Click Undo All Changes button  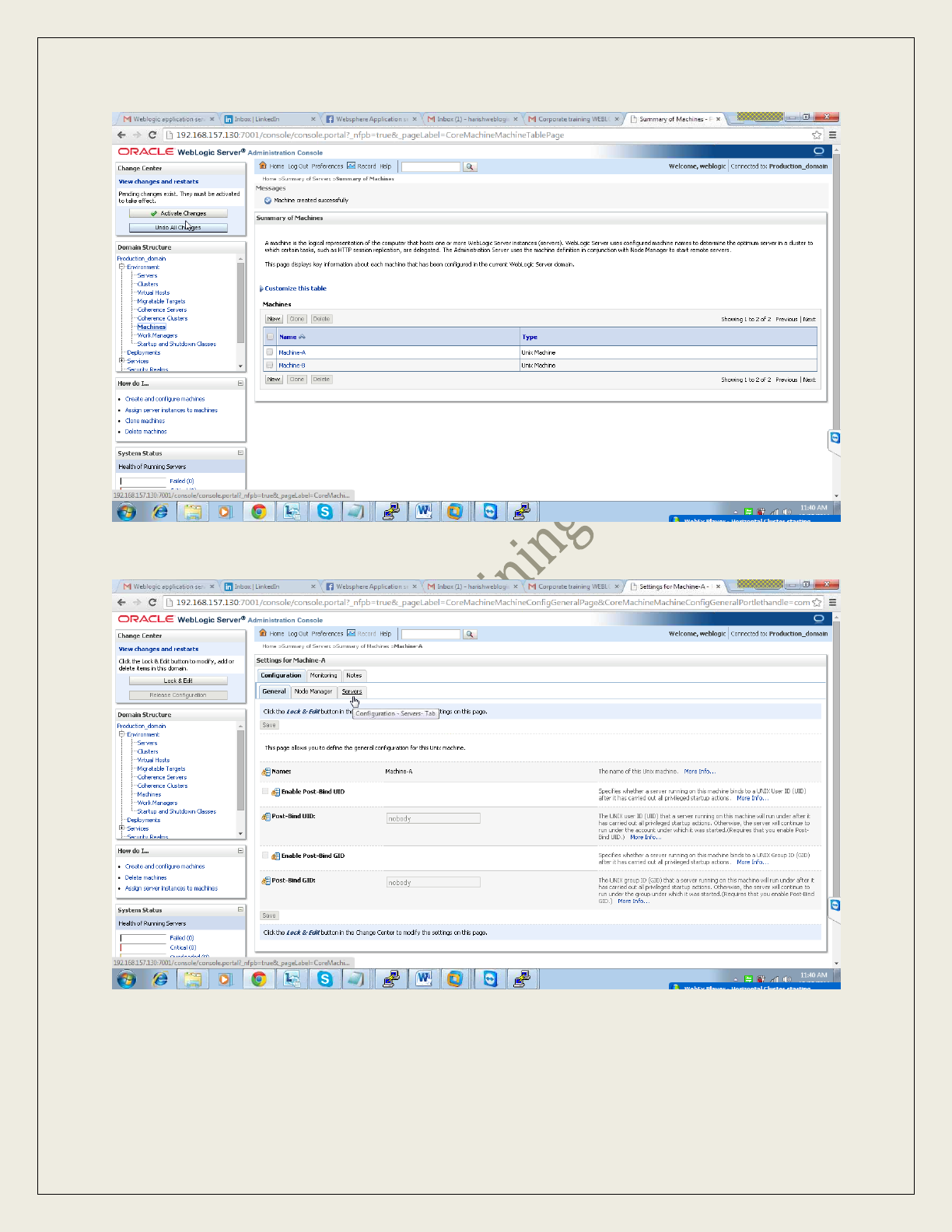pyautogui.click(x=178, y=228)
